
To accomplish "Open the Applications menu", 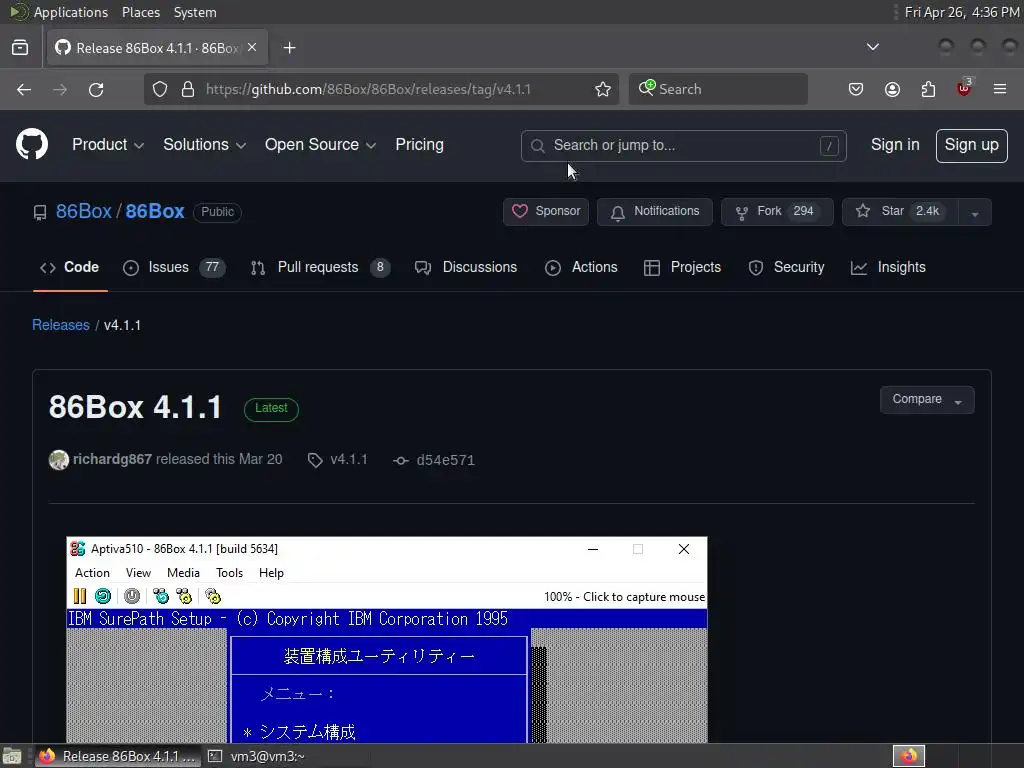I will 71,12.
